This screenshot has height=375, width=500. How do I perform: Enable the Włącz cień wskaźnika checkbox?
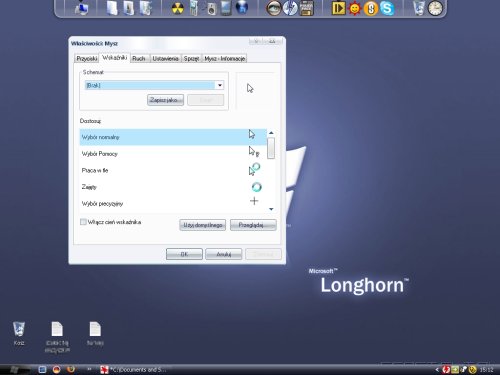coord(83,222)
